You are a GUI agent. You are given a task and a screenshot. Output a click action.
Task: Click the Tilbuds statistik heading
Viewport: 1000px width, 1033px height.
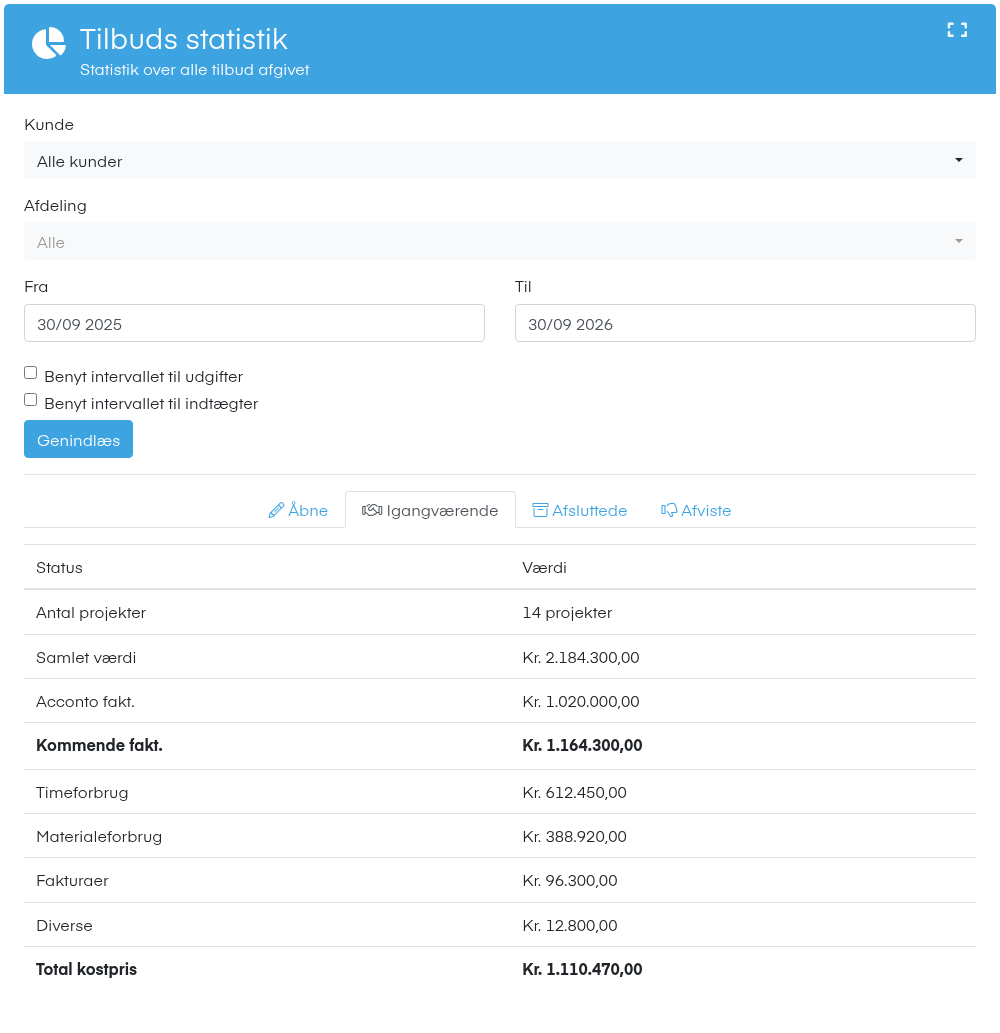tap(184, 40)
